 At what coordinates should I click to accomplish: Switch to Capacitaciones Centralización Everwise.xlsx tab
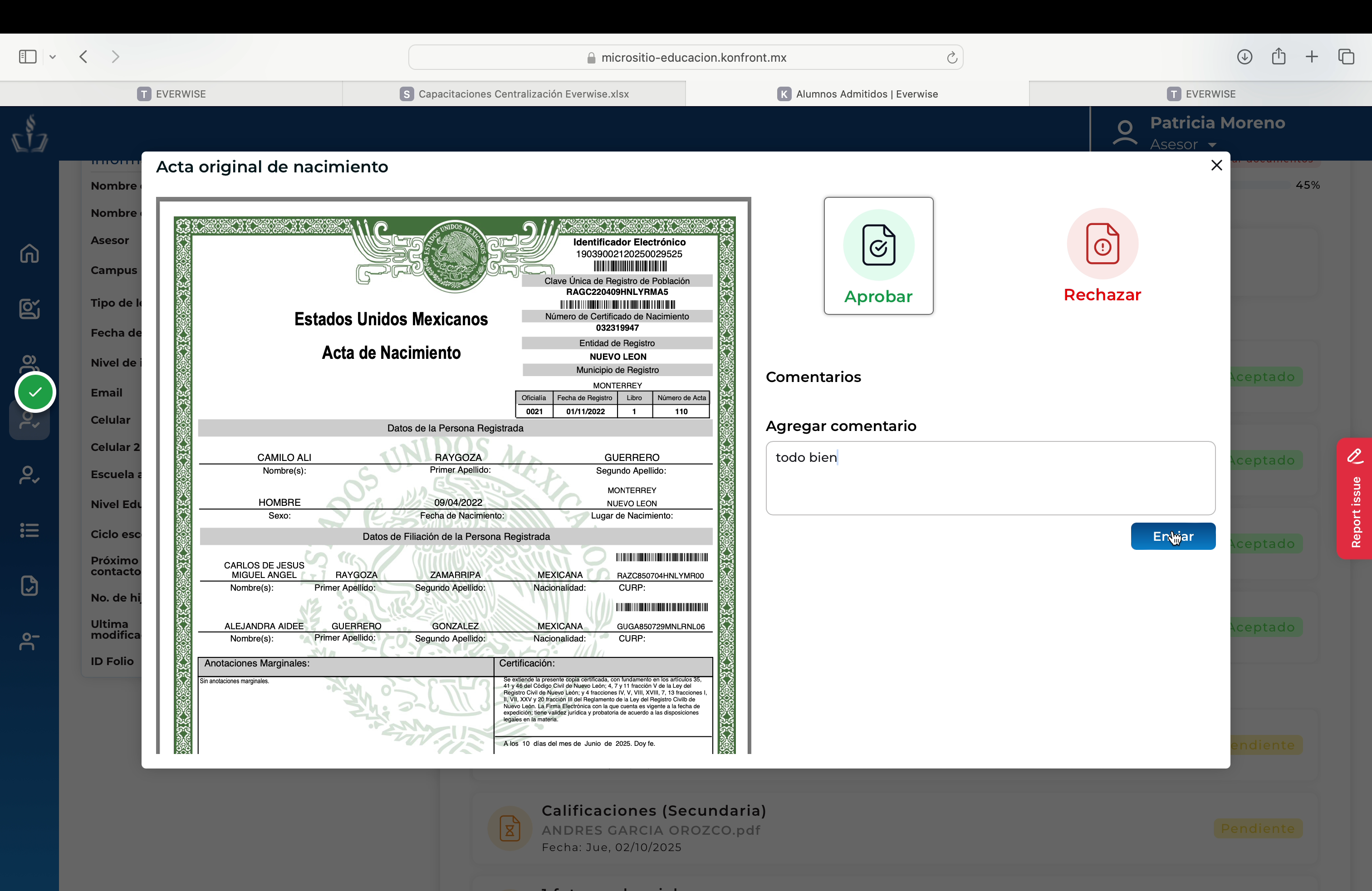(514, 94)
